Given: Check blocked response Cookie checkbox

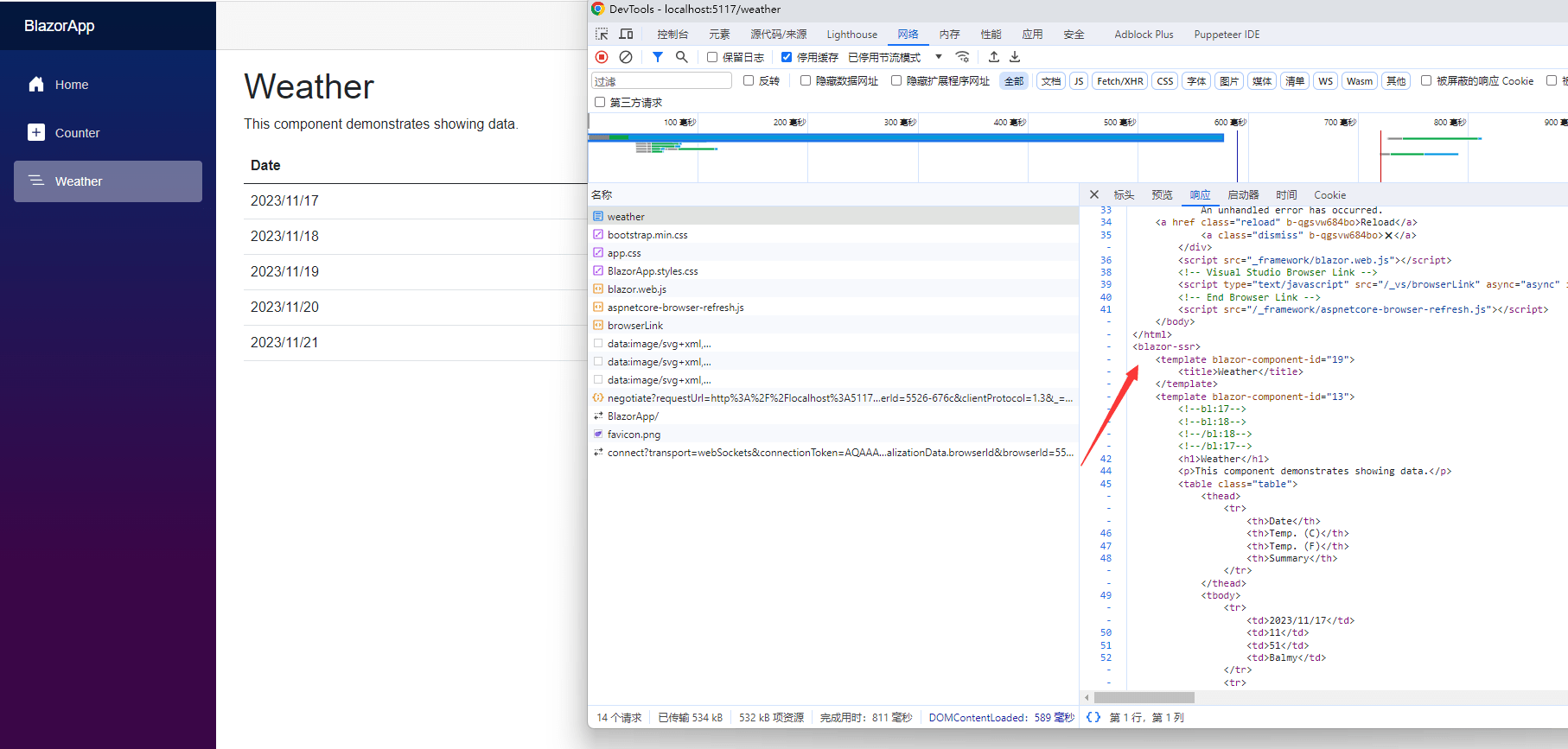Looking at the screenshot, I should [x=1426, y=80].
